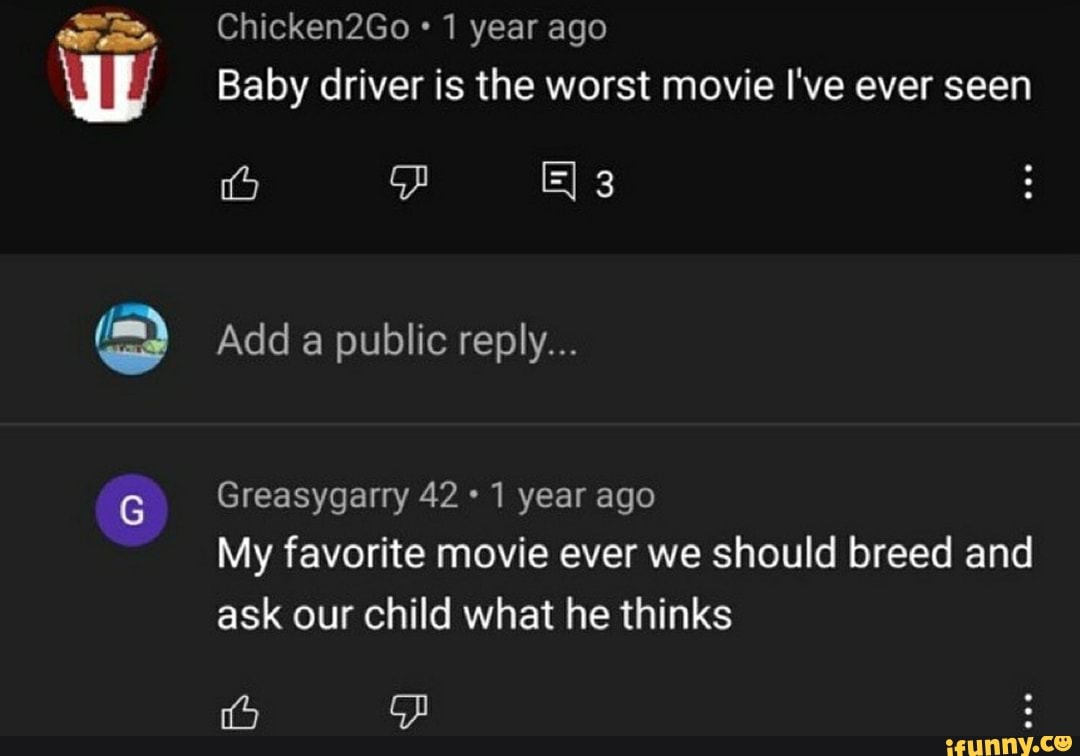The width and height of the screenshot is (1080, 756).
Task: Click the ifunny.co watermark logo
Action: tap(1006, 742)
